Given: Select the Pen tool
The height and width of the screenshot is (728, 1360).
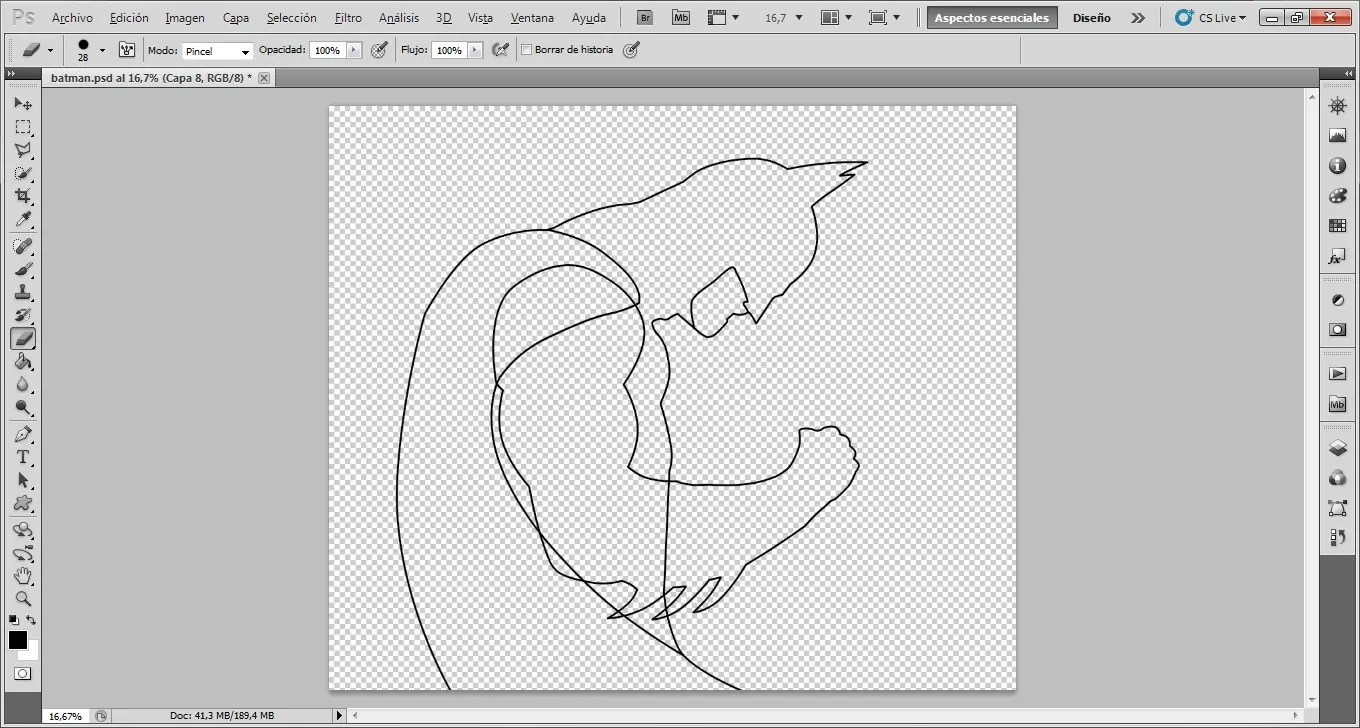Looking at the screenshot, I should (22, 435).
